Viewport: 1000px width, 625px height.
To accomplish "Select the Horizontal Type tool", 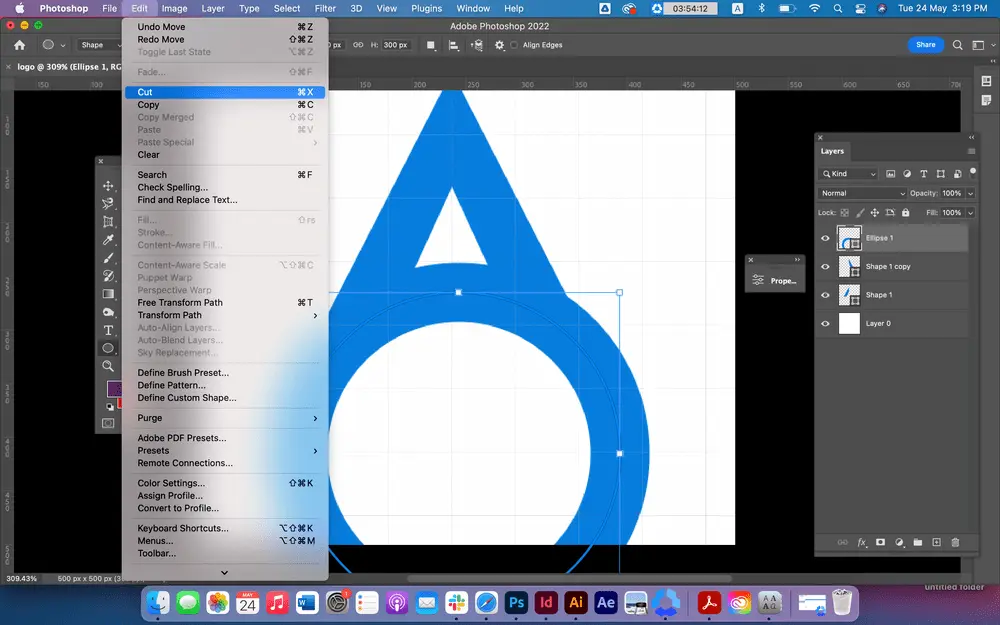I will pyautogui.click(x=109, y=330).
